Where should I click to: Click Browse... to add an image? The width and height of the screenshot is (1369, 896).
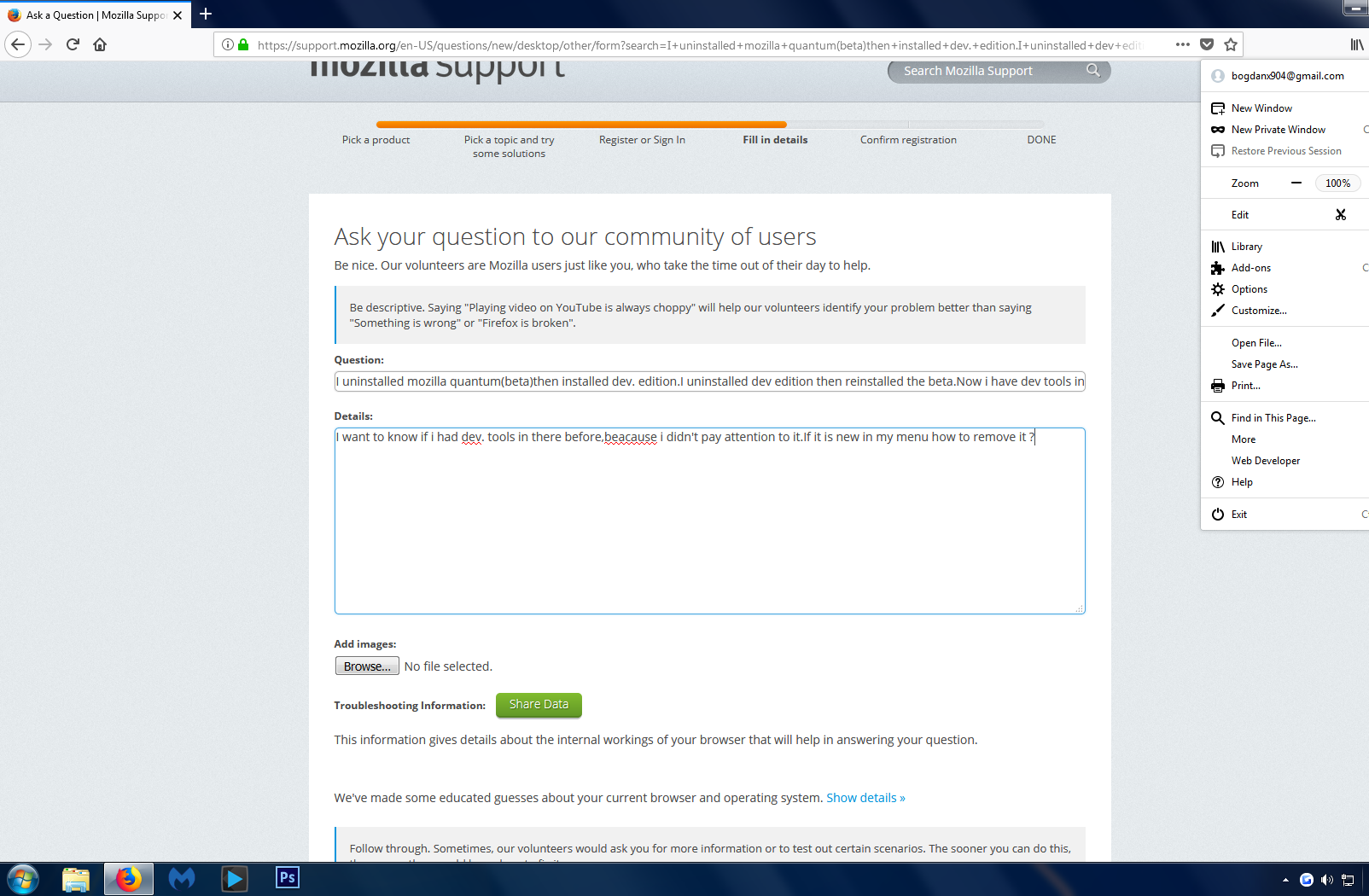click(x=367, y=666)
